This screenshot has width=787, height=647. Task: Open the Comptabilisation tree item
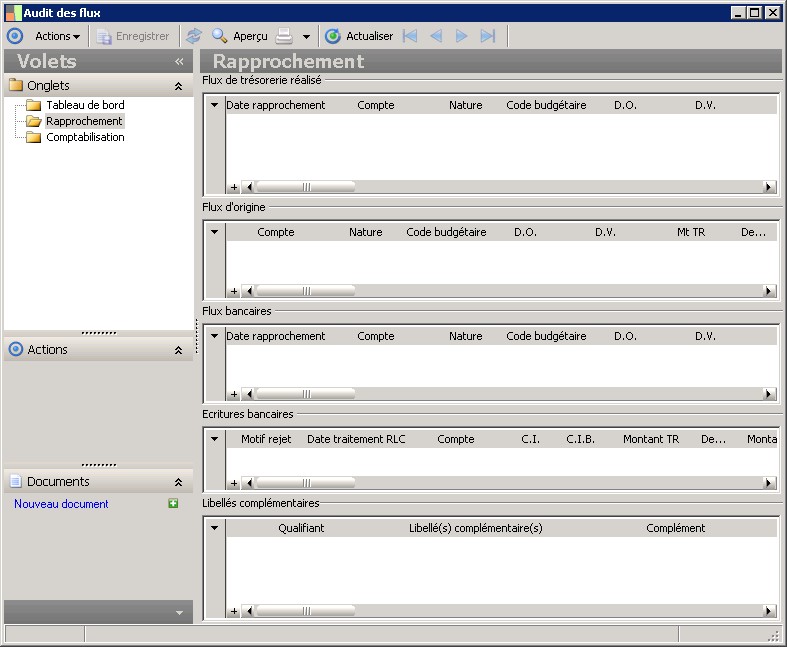tap(85, 137)
